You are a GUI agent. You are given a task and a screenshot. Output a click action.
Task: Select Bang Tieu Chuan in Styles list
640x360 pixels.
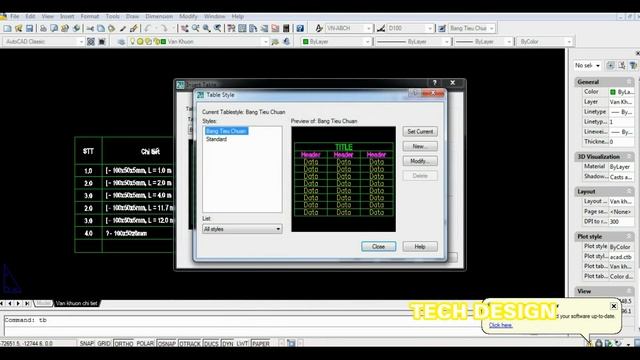pyautogui.click(x=226, y=131)
